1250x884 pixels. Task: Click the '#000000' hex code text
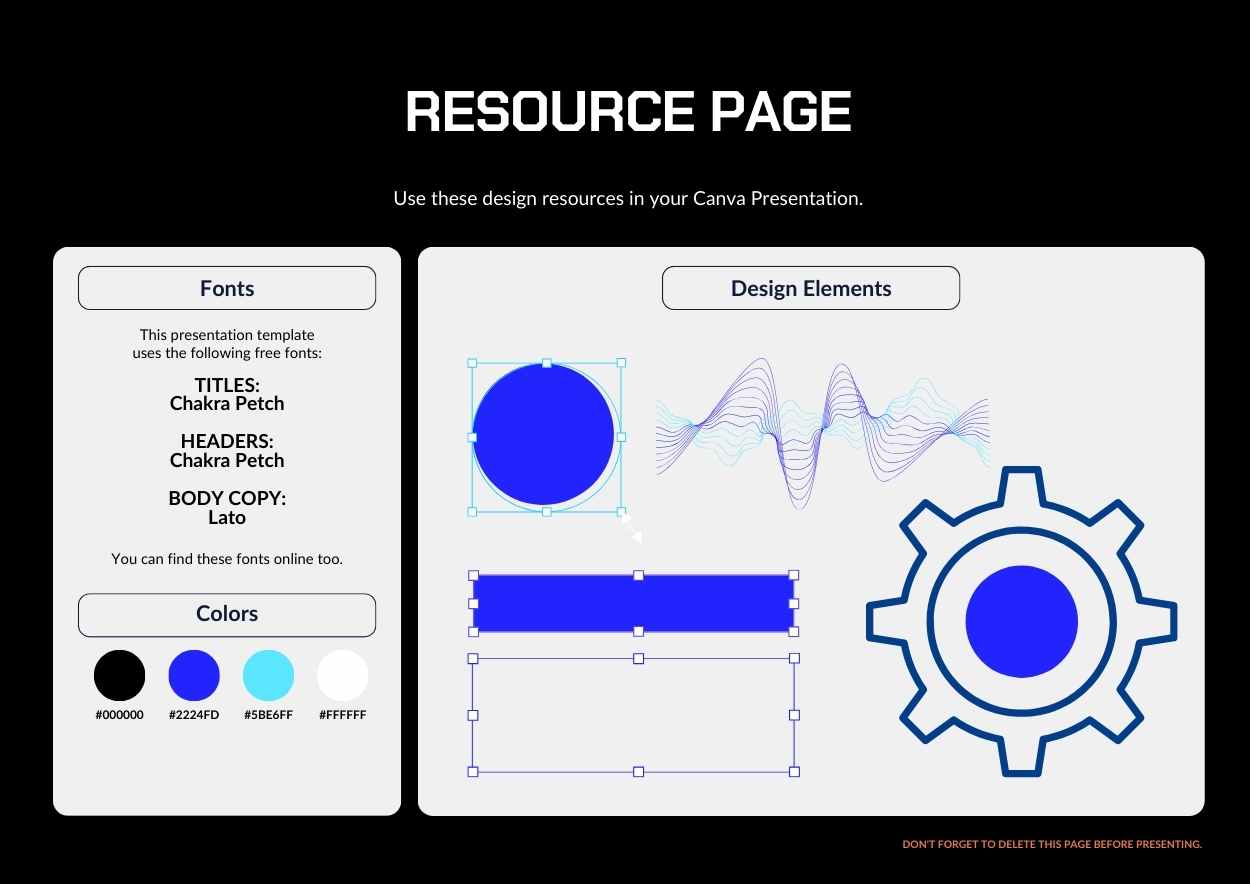click(119, 715)
